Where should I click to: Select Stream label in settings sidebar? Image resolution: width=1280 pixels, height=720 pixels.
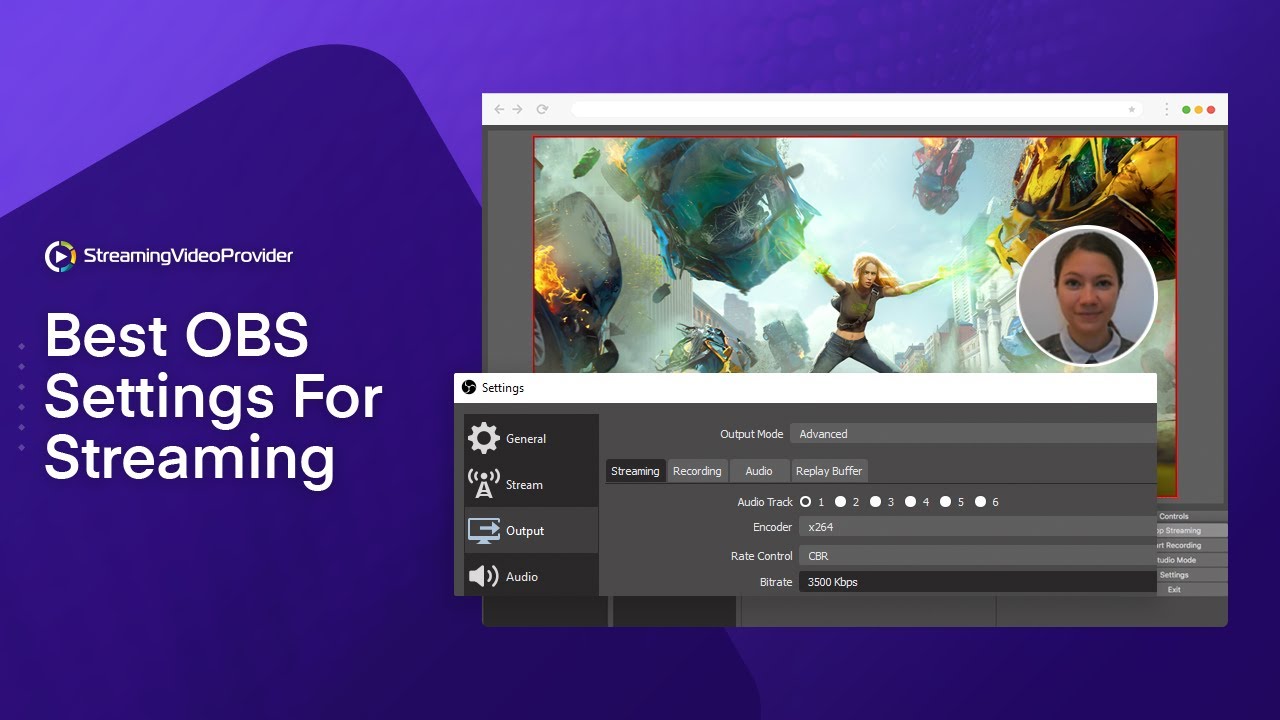point(524,485)
